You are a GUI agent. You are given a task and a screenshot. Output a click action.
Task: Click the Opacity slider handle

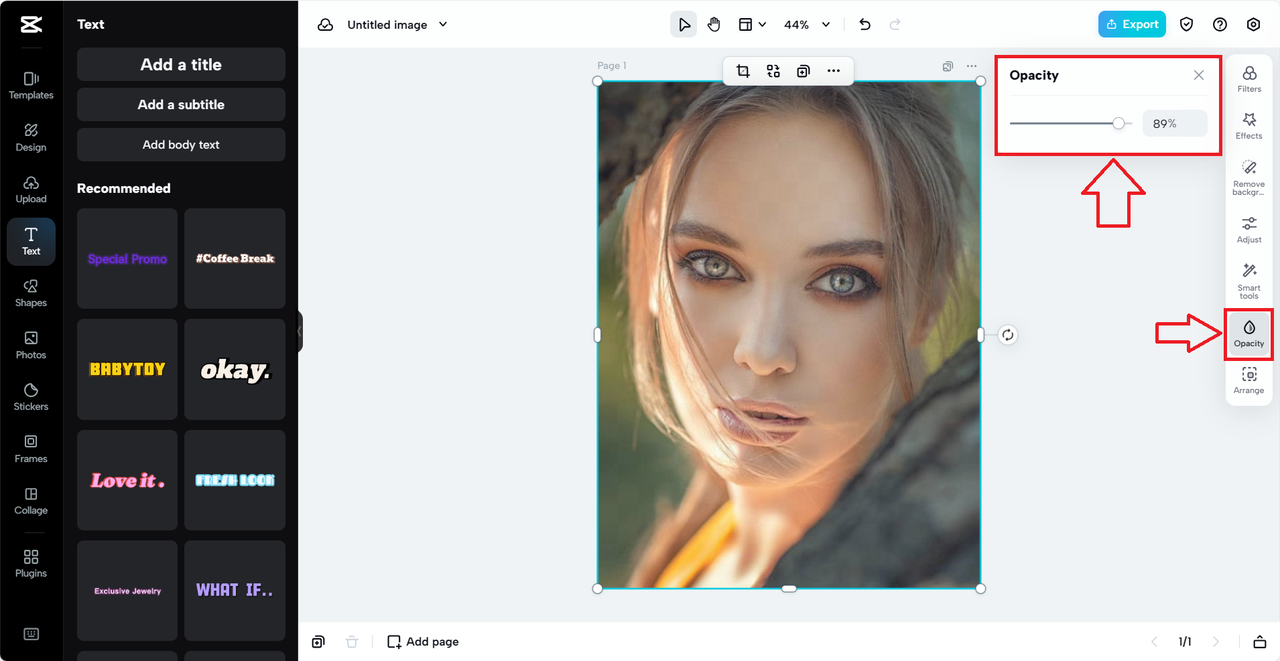tap(1119, 123)
